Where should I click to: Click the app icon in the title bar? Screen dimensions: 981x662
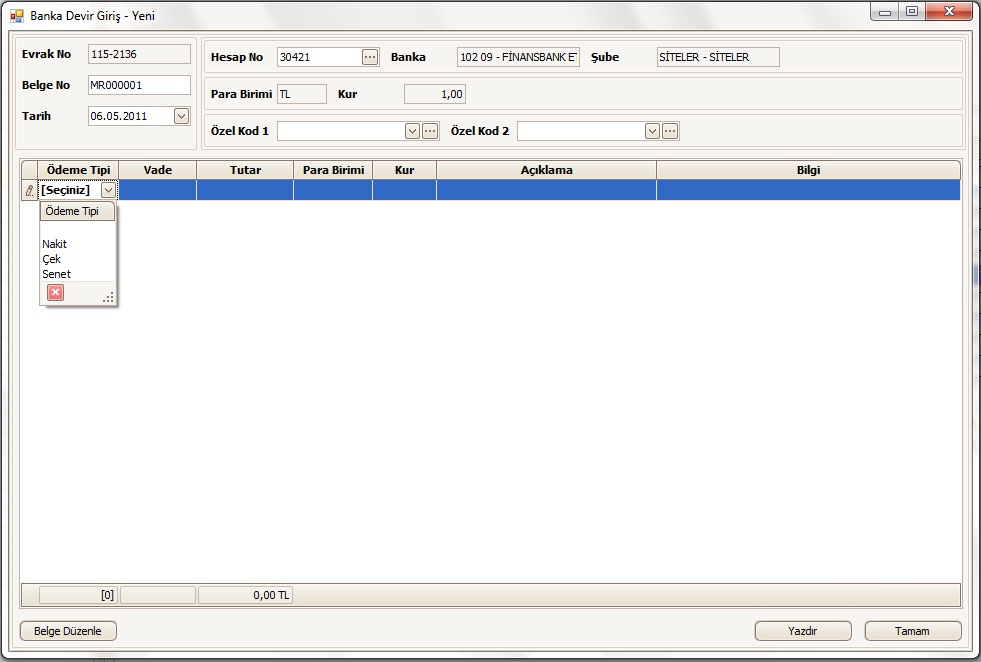point(17,16)
